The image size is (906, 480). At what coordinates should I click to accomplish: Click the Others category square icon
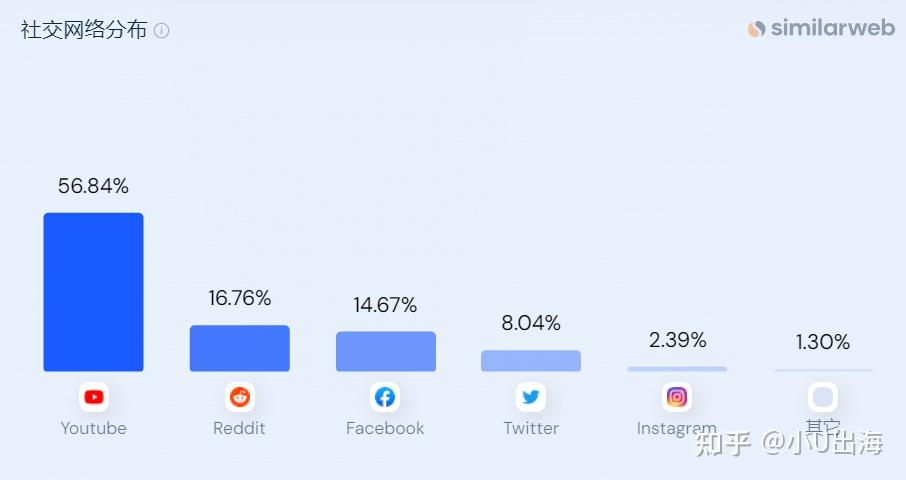[823, 397]
